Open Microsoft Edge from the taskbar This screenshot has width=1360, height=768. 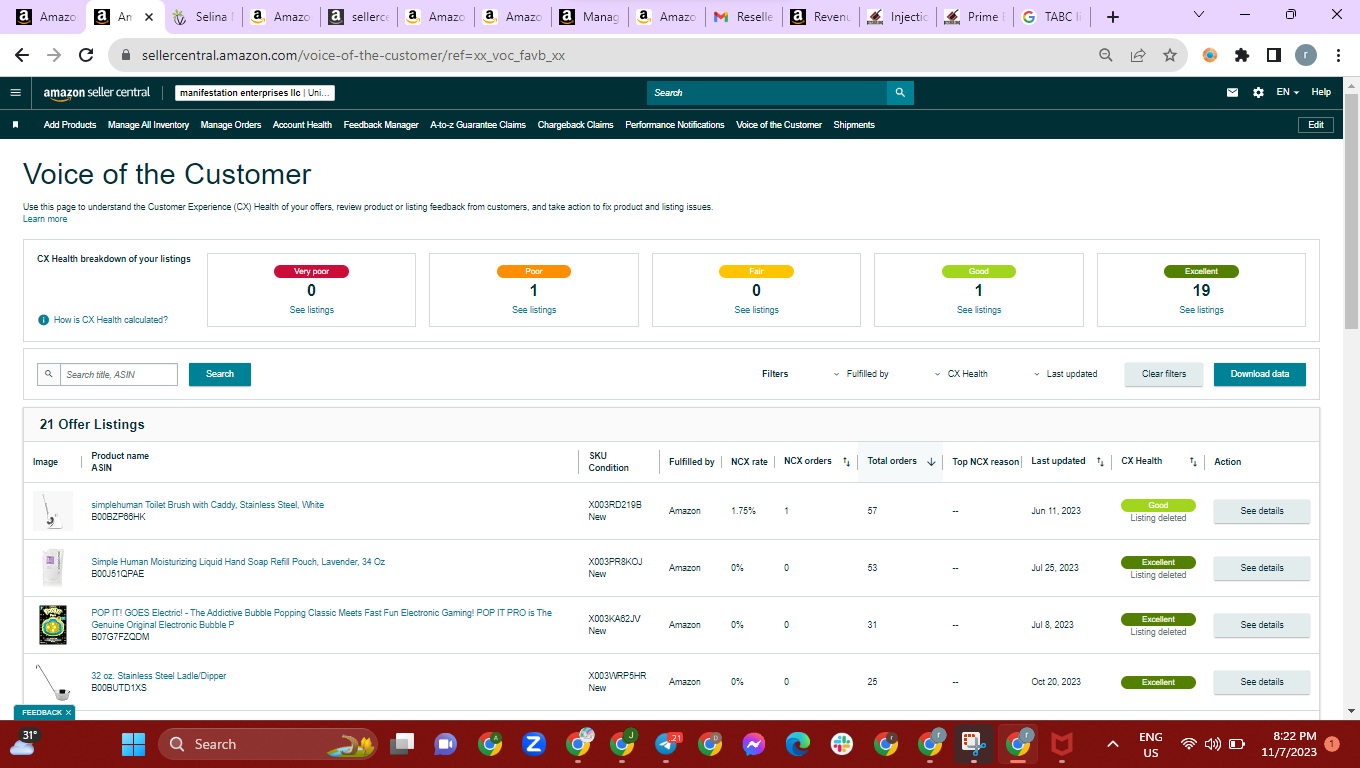pyautogui.click(x=797, y=744)
